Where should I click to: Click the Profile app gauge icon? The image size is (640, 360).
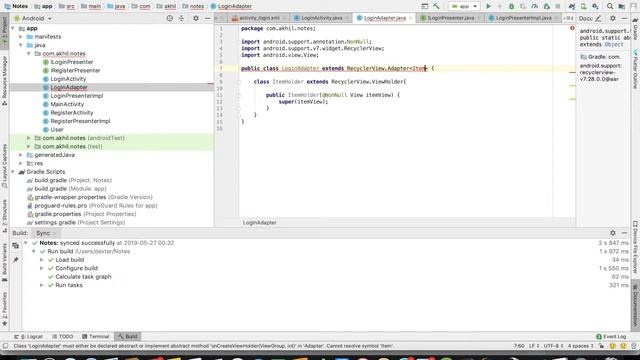pos(535,6)
